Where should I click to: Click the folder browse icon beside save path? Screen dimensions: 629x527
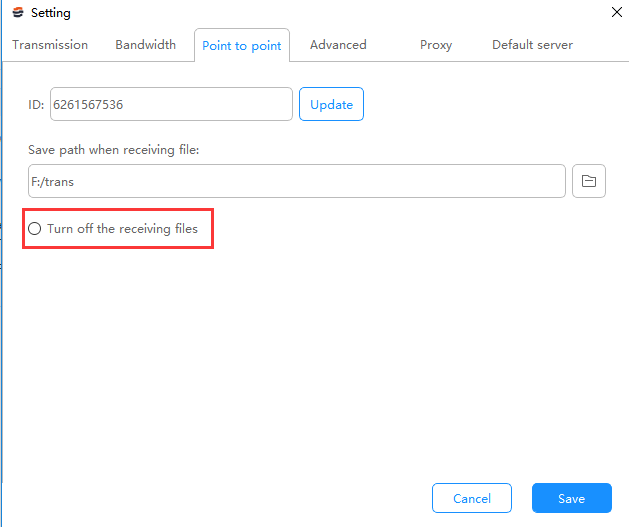point(588,181)
